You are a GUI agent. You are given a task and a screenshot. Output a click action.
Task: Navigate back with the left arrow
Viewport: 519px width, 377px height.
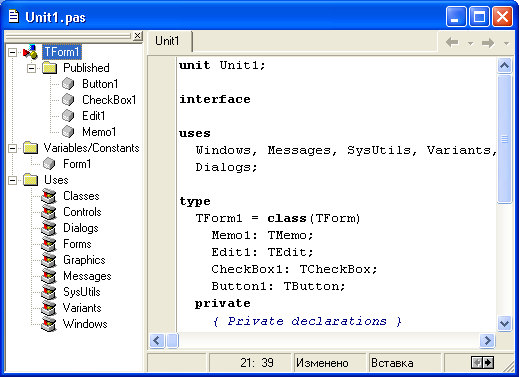click(452, 42)
